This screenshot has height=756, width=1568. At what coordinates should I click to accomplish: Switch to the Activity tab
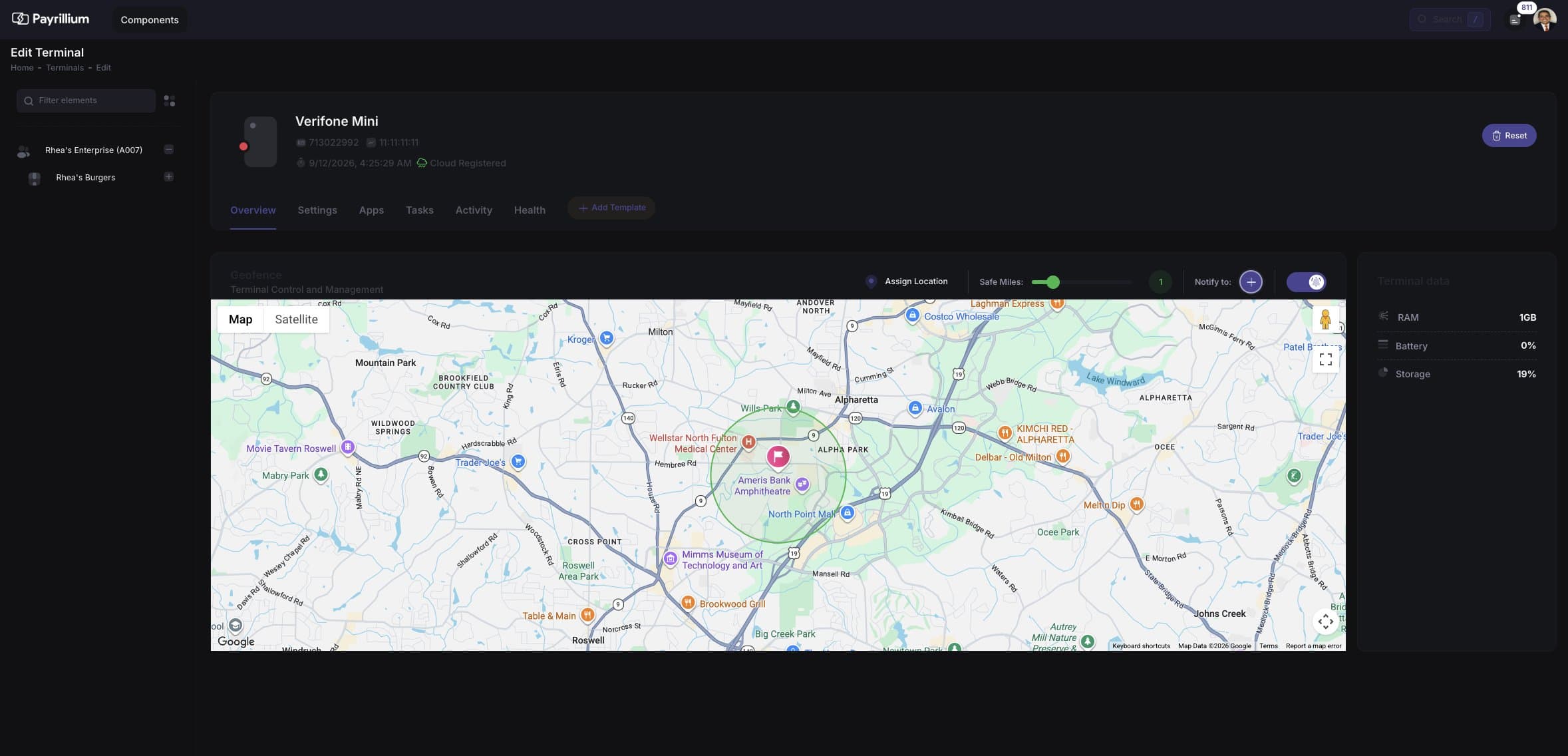[x=474, y=210]
